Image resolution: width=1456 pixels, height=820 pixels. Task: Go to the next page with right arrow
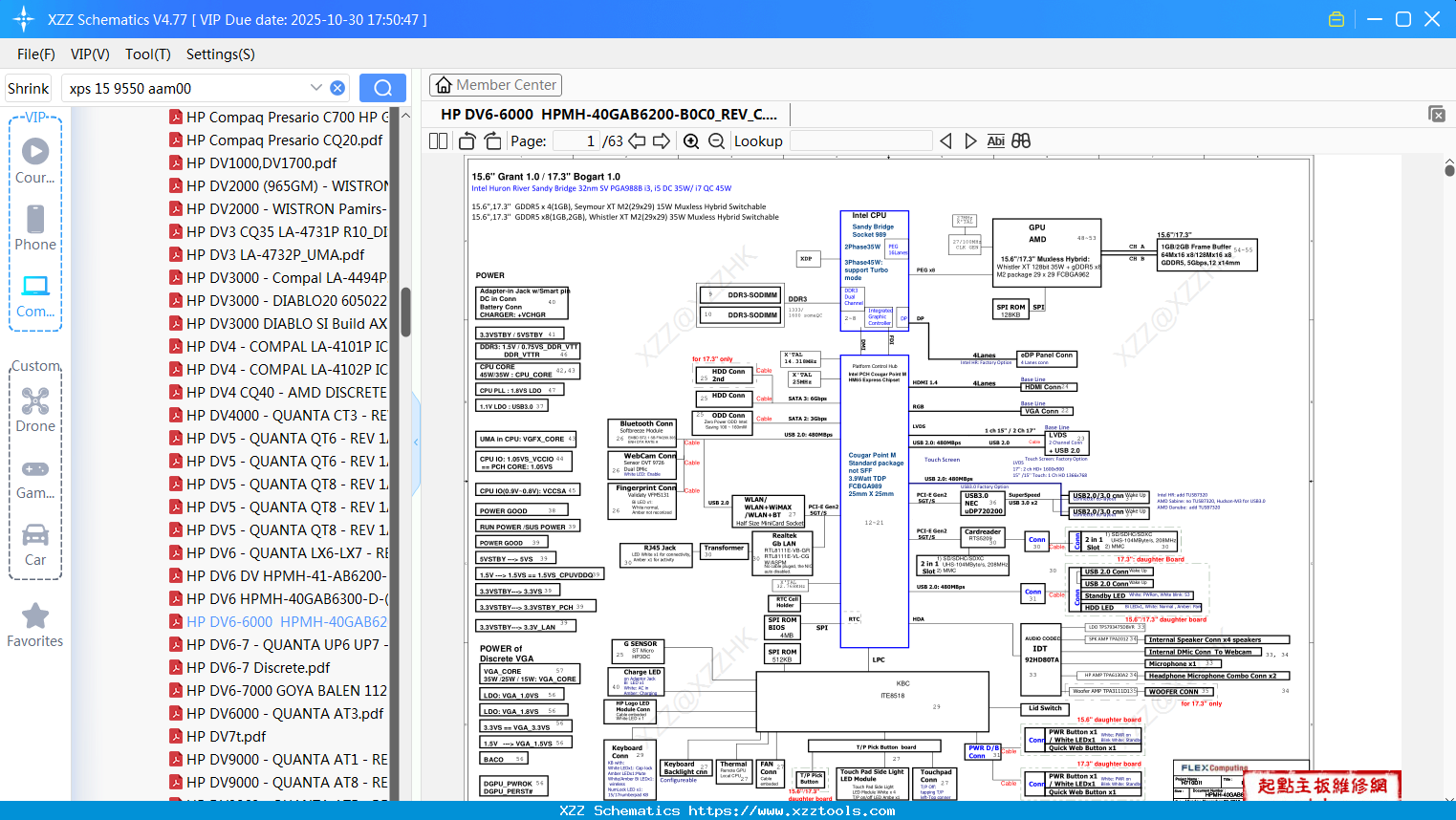coord(662,141)
